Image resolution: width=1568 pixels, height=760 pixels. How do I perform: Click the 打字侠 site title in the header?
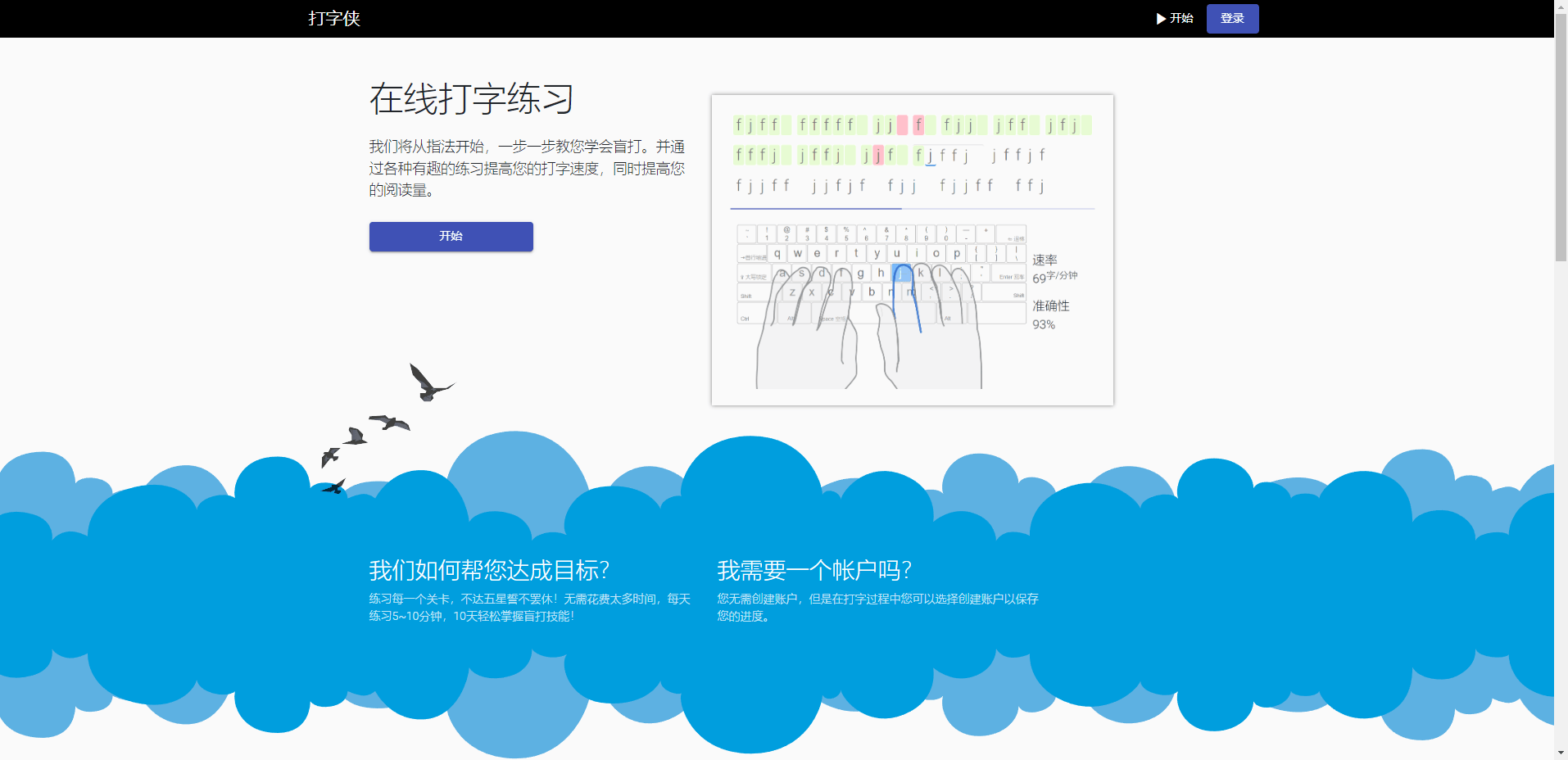pos(334,18)
